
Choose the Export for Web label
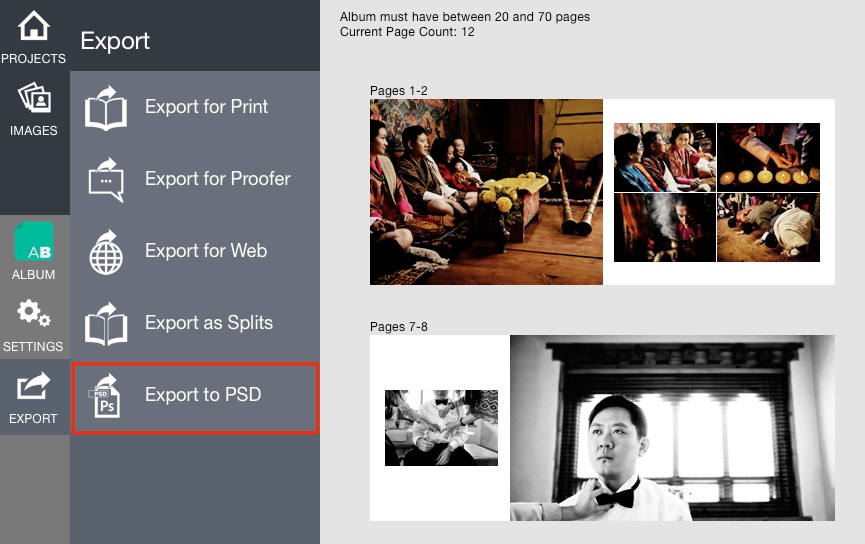[206, 250]
